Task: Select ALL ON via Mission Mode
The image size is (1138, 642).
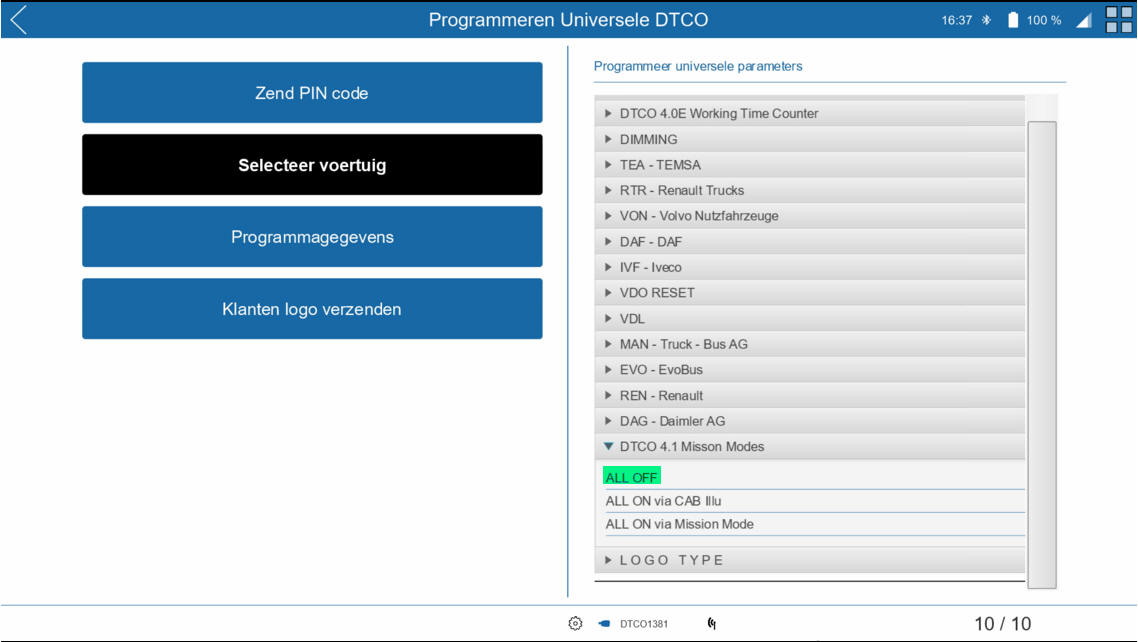Action: pyautogui.click(x=679, y=524)
